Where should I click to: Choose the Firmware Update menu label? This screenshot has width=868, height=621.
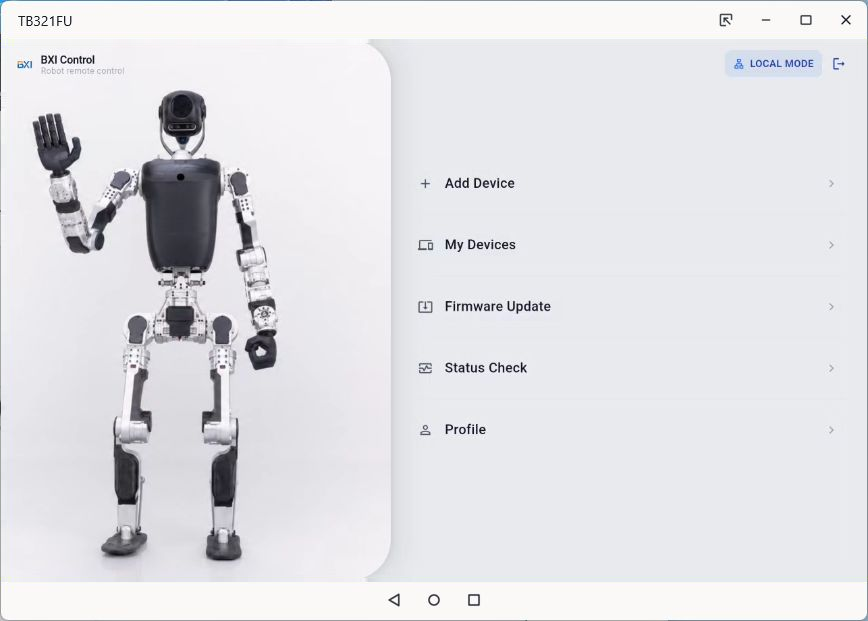click(x=498, y=306)
